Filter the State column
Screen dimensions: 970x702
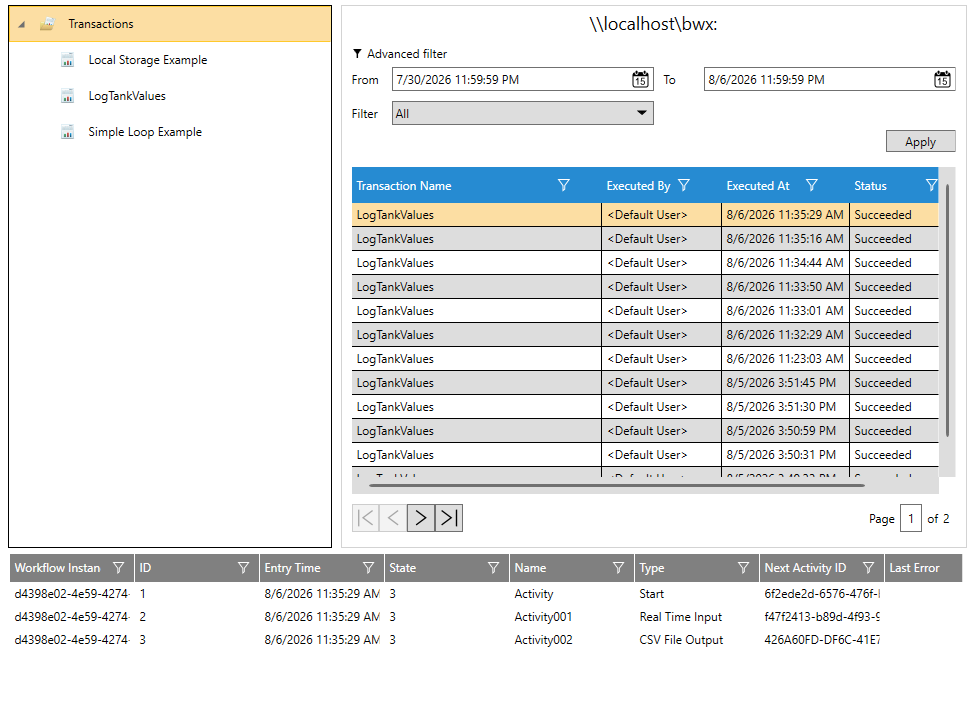[x=493, y=567]
